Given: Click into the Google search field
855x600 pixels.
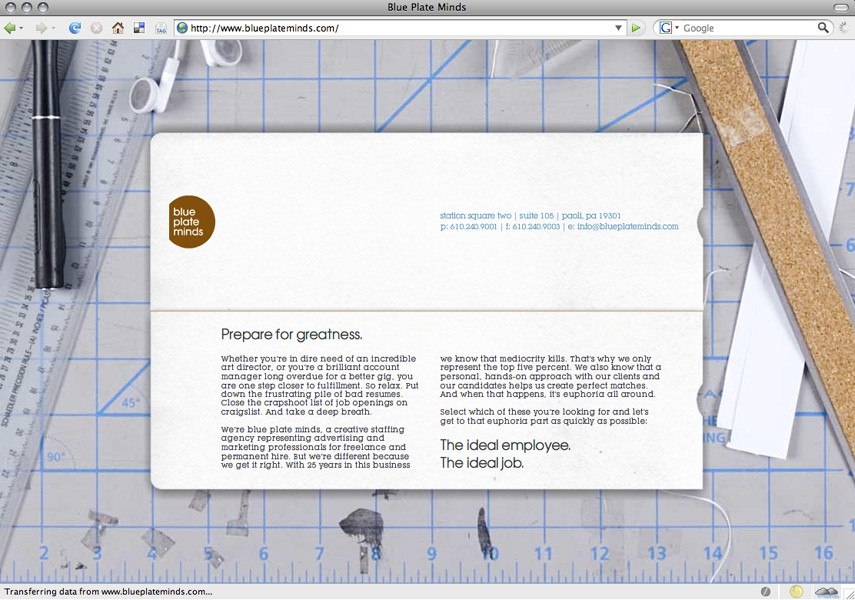Looking at the screenshot, I should [749, 28].
